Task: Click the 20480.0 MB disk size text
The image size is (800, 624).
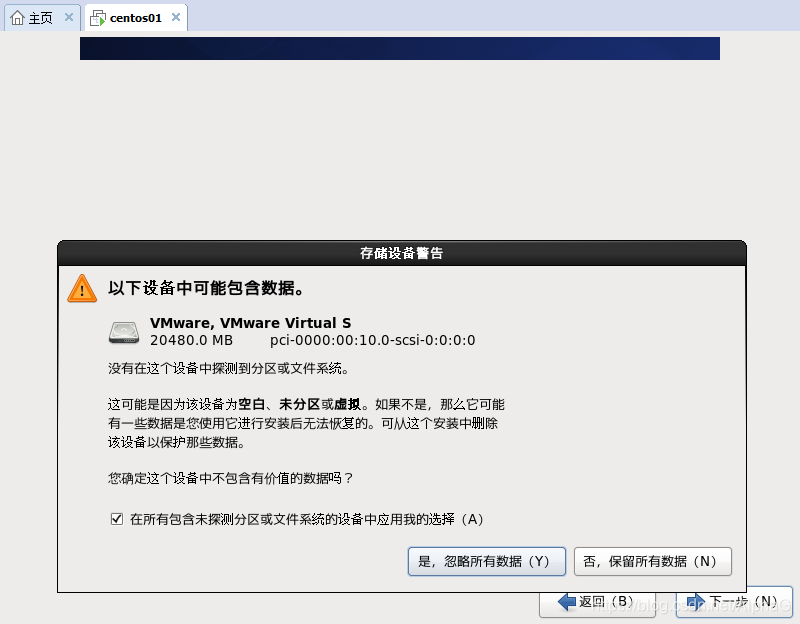Action: coord(191,340)
